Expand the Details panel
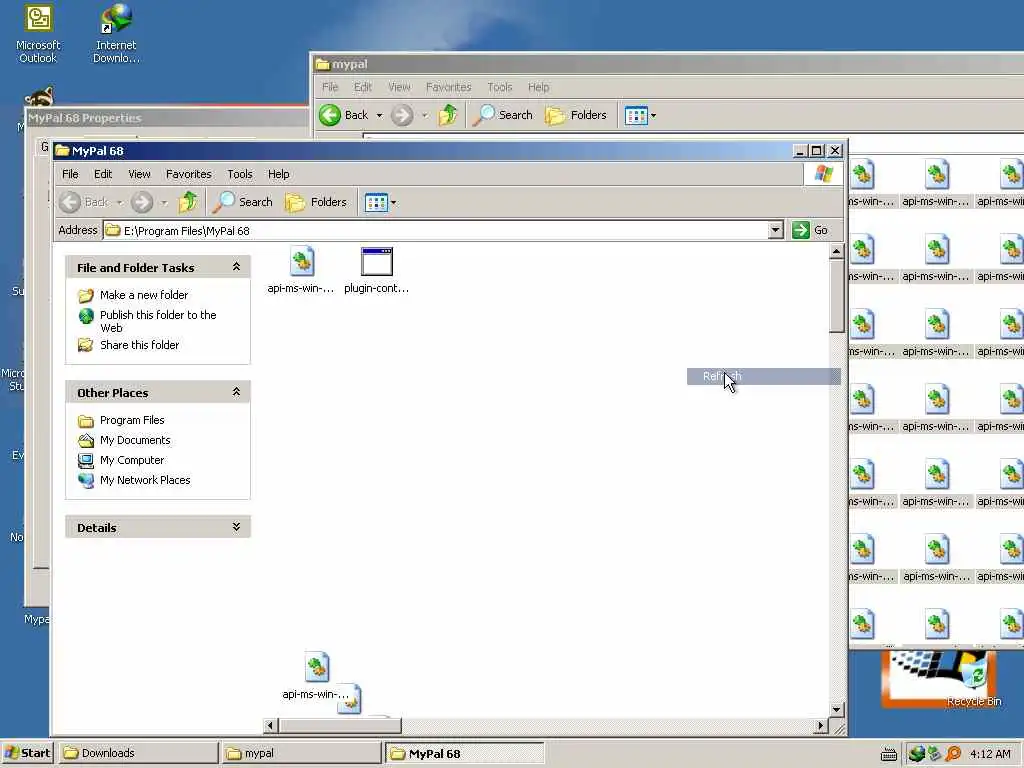 236,527
